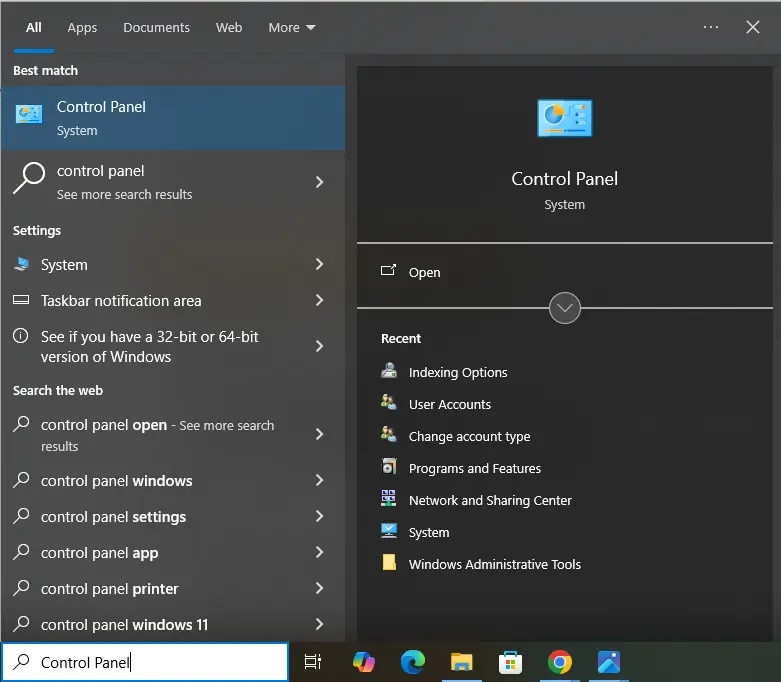Switch to the Apps tab
781x682 pixels.
tap(82, 27)
